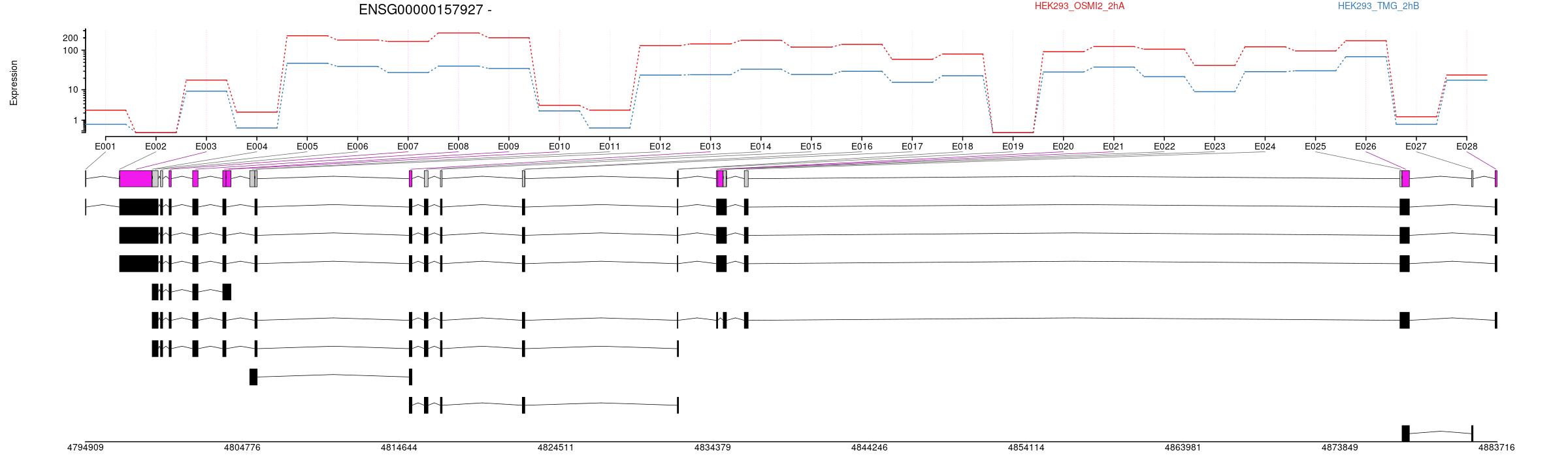Click exon label E008
Viewport: 1568px width, 457px height.
(x=458, y=146)
